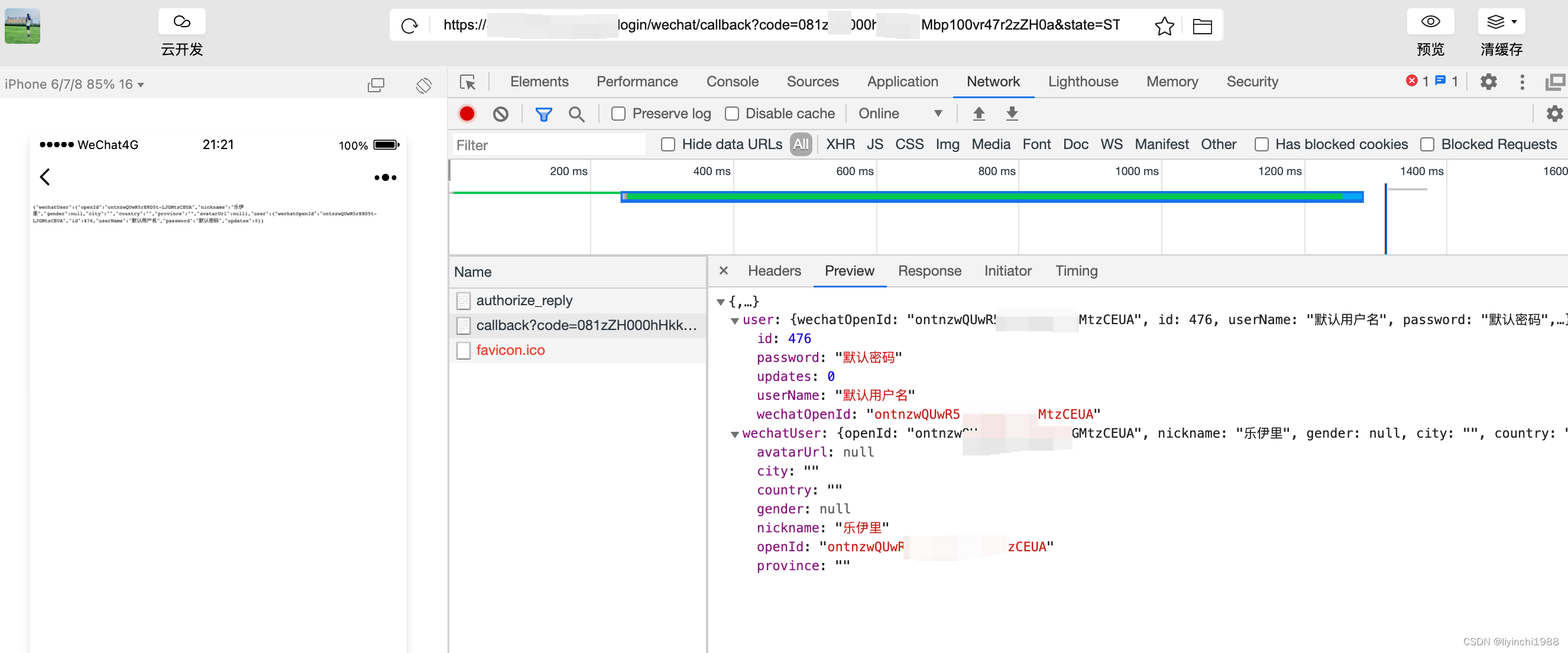Open the iPhone 6/7/8 device dropdown

74,85
